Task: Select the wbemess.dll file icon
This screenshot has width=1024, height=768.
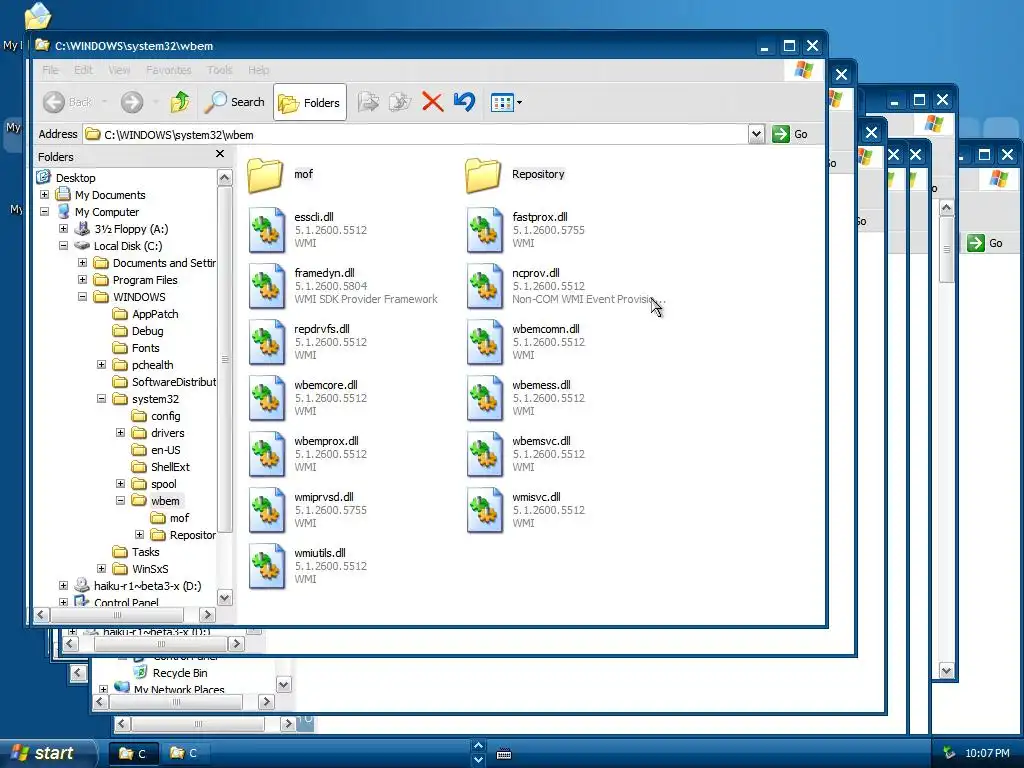Action: [485, 398]
